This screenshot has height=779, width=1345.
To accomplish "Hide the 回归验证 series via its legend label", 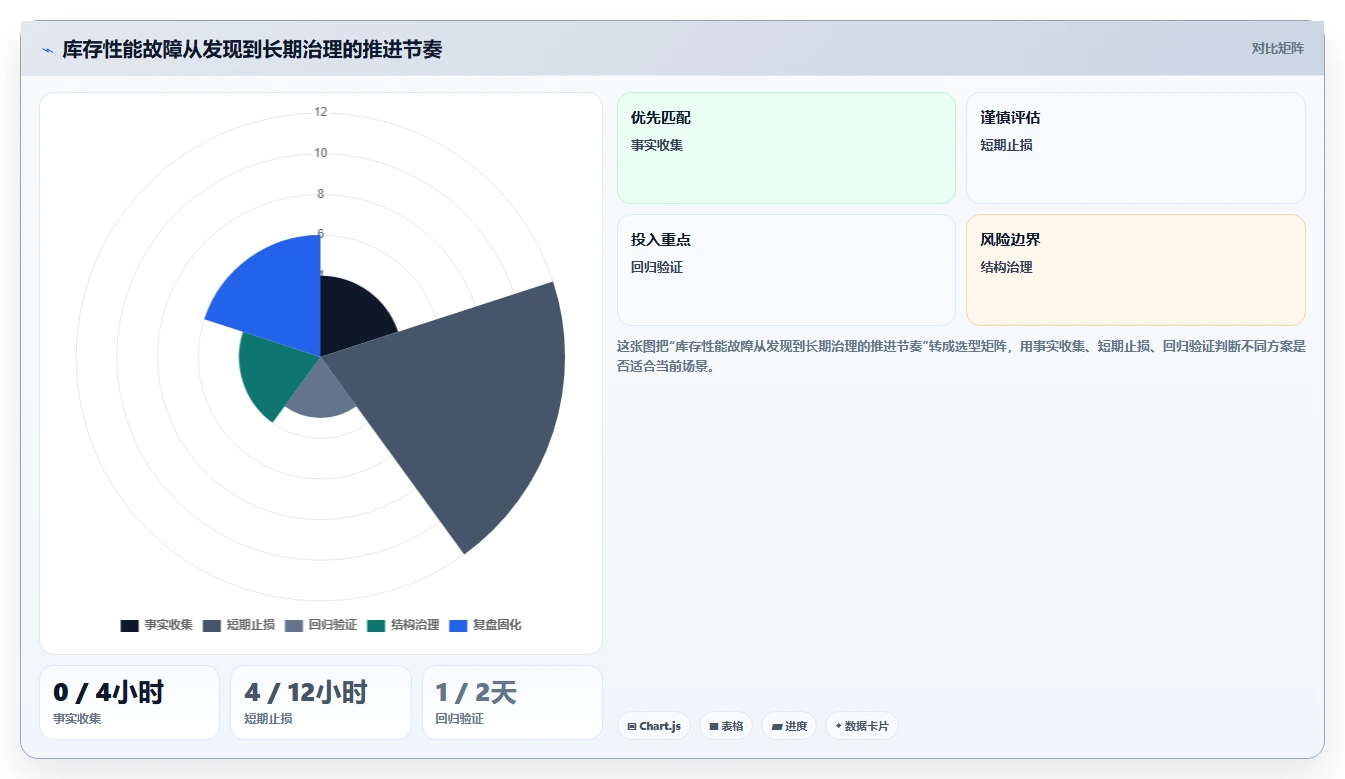I will [x=332, y=625].
